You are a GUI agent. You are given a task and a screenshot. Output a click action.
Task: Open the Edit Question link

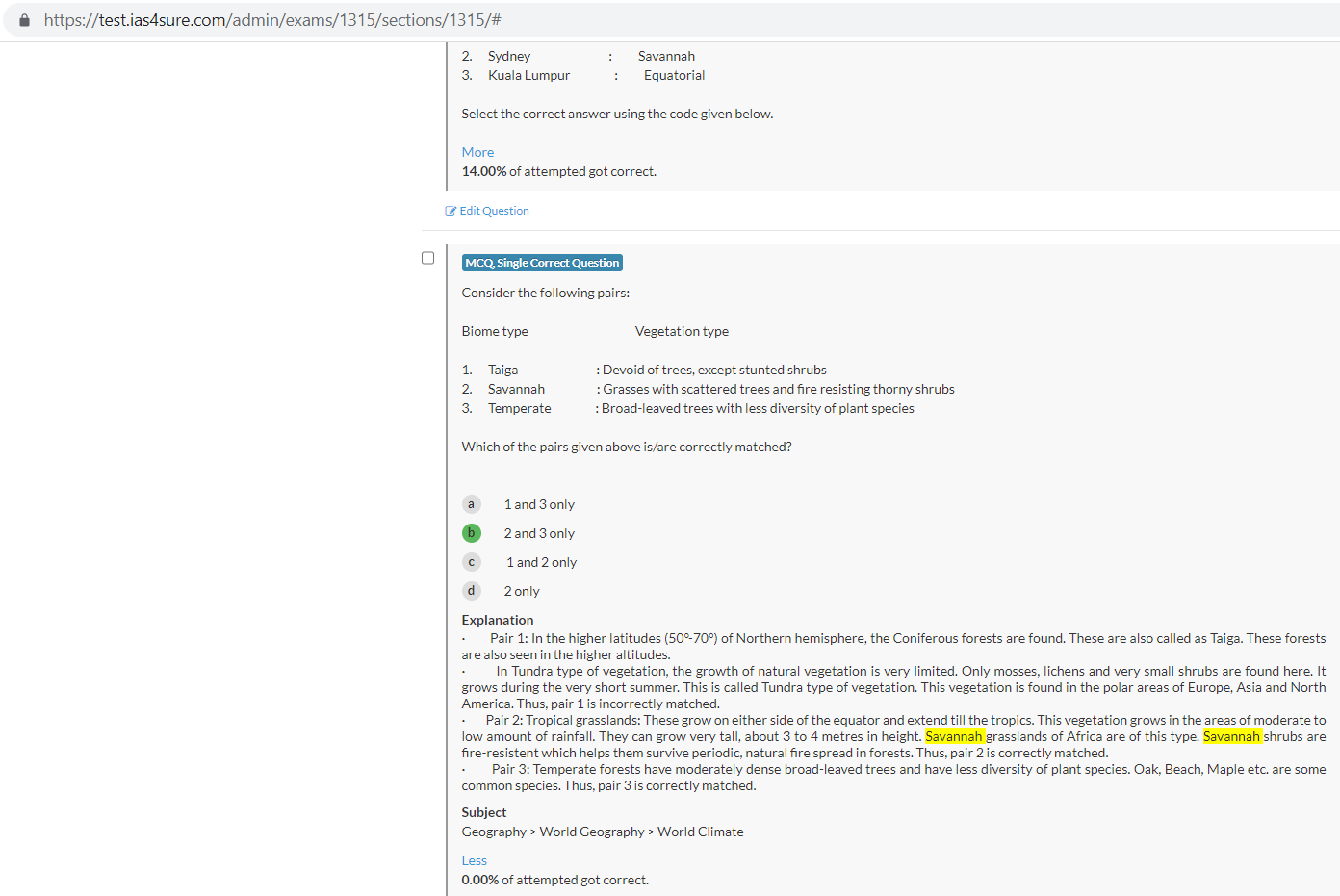[x=494, y=211]
